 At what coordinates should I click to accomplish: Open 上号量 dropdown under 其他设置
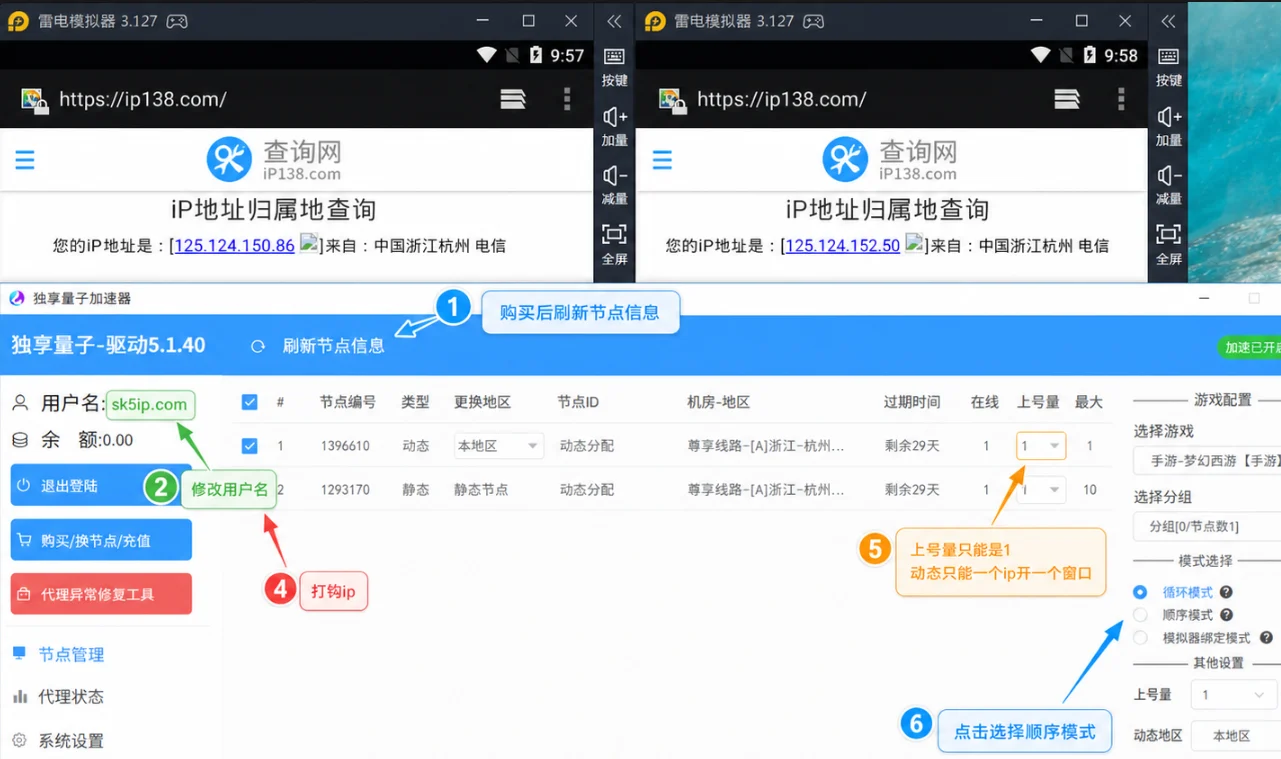1235,694
